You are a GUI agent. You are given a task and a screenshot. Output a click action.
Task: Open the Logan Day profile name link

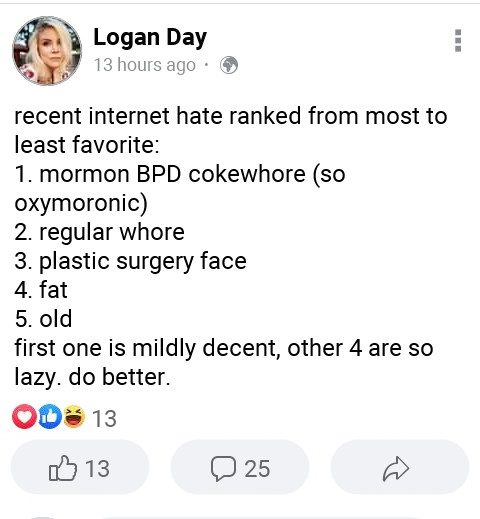pos(150,37)
